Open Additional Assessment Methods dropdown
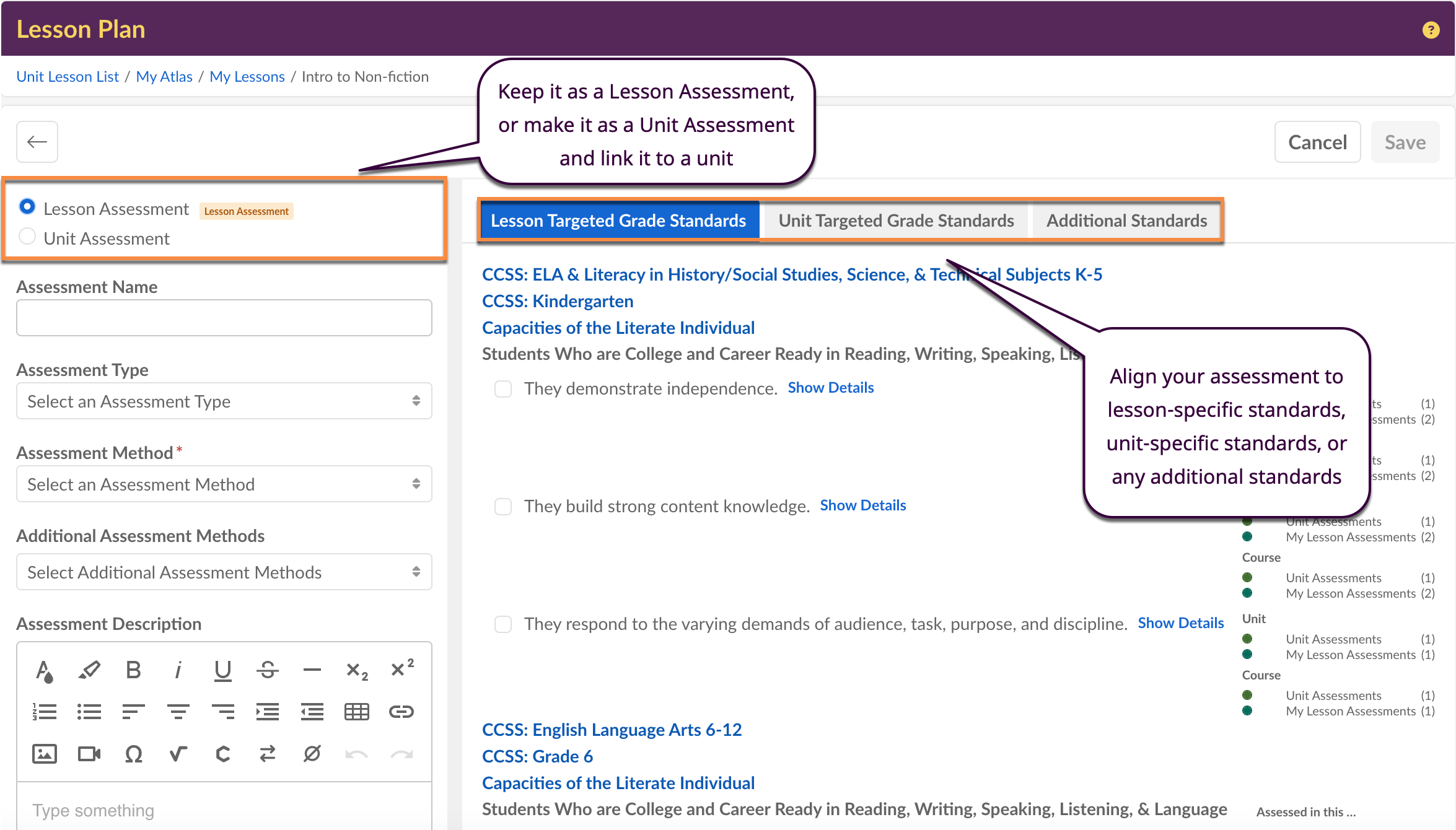Screen dimensions: 1456x830 pyautogui.click(x=224, y=572)
